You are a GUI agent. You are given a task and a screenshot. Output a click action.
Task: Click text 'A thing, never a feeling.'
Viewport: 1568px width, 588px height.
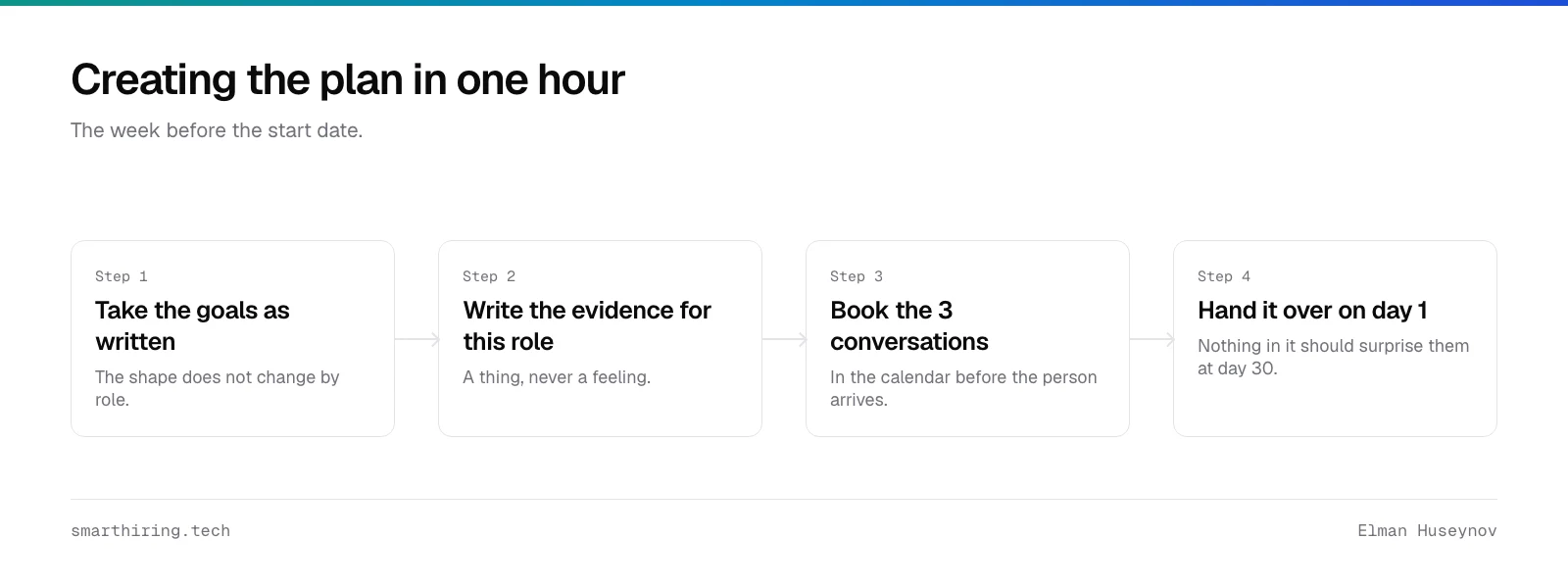tap(557, 377)
